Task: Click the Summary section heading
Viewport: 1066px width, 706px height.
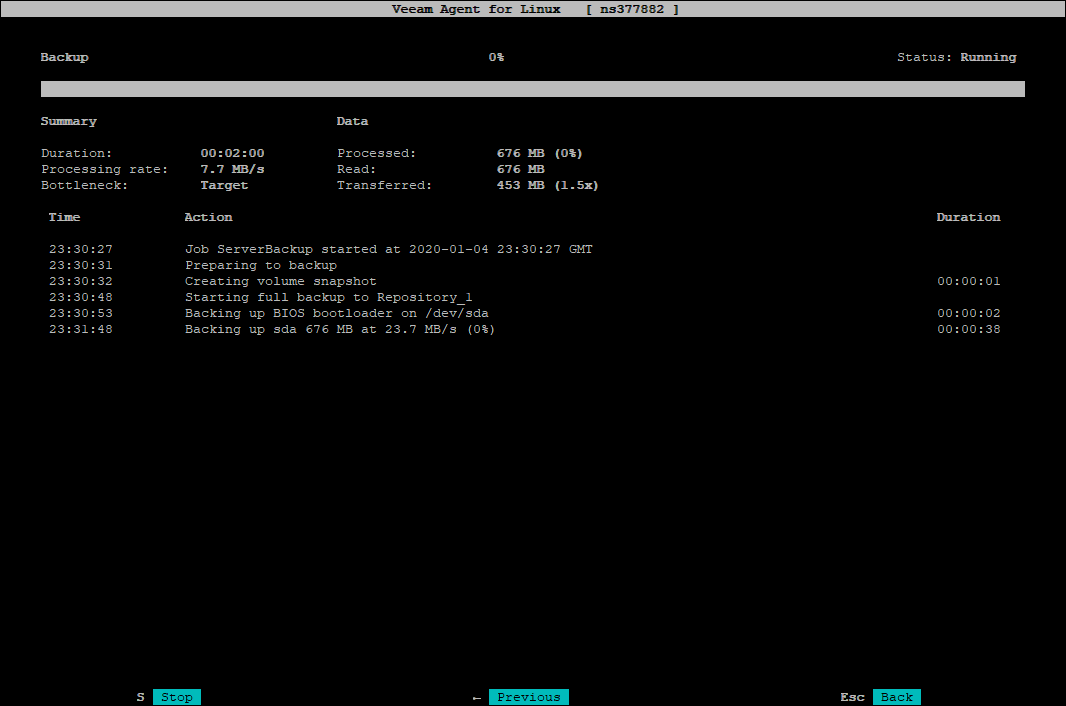Action: pyautogui.click(x=69, y=121)
